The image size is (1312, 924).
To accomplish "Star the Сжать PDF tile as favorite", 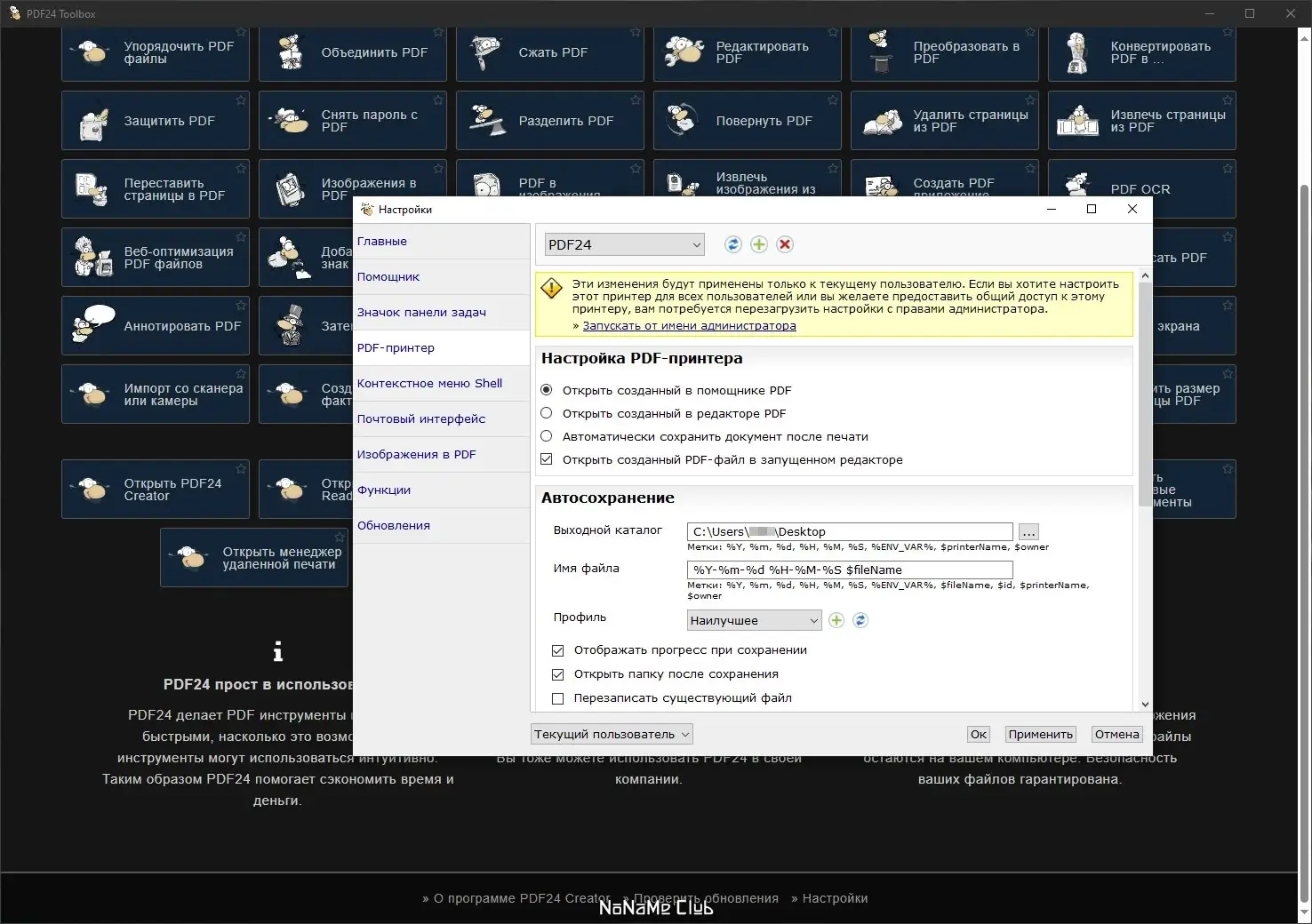I will point(636,32).
